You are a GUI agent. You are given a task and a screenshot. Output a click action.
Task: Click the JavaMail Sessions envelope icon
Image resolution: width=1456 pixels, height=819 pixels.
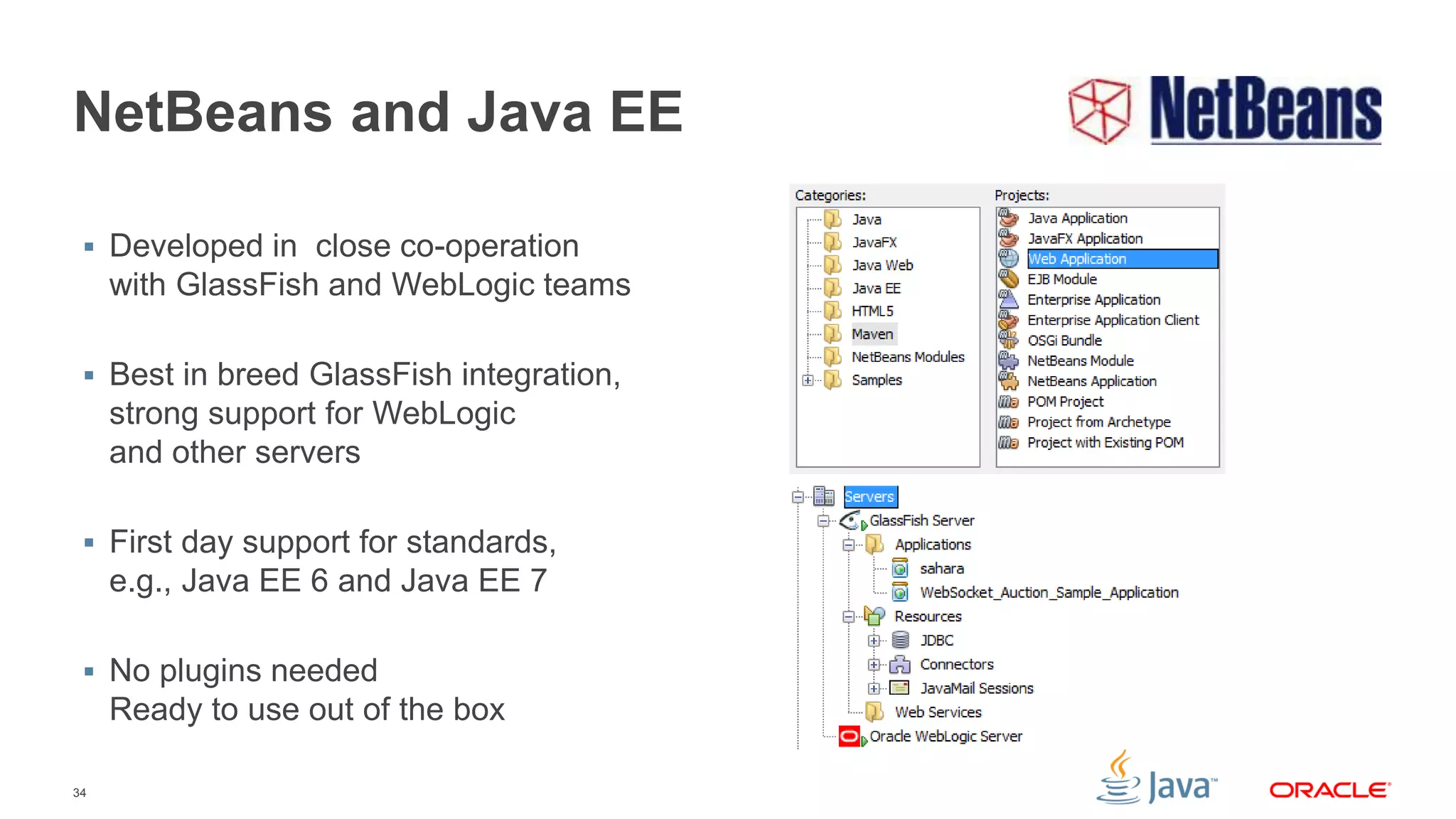point(900,687)
